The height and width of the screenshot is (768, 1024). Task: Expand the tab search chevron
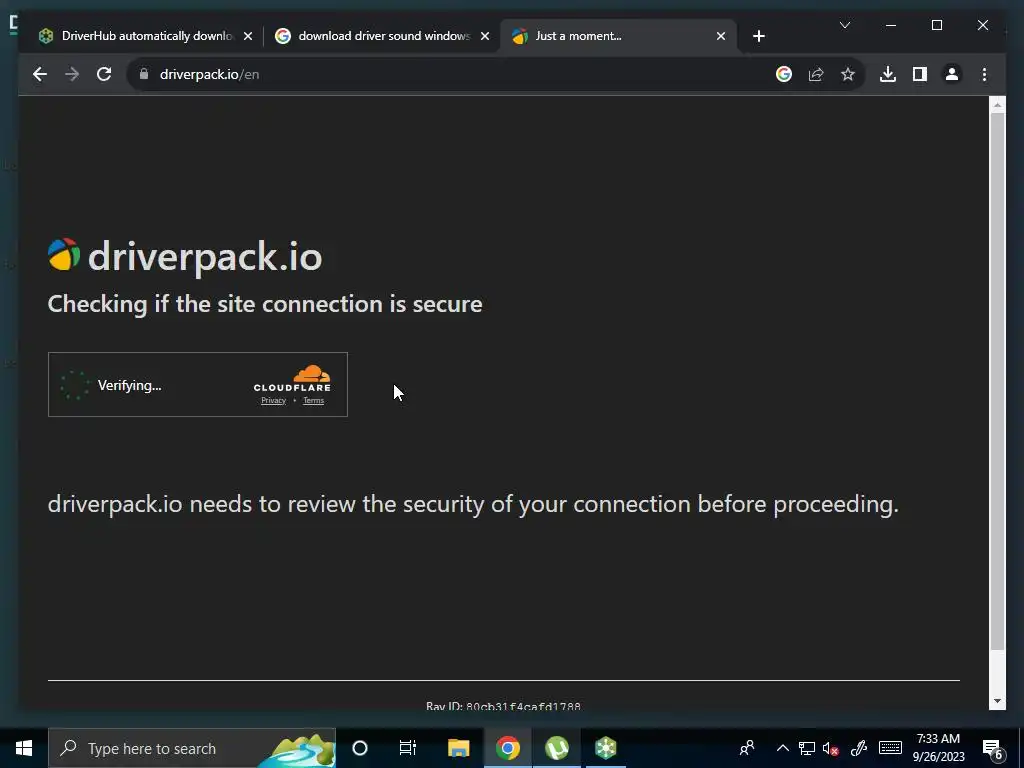[x=844, y=25]
